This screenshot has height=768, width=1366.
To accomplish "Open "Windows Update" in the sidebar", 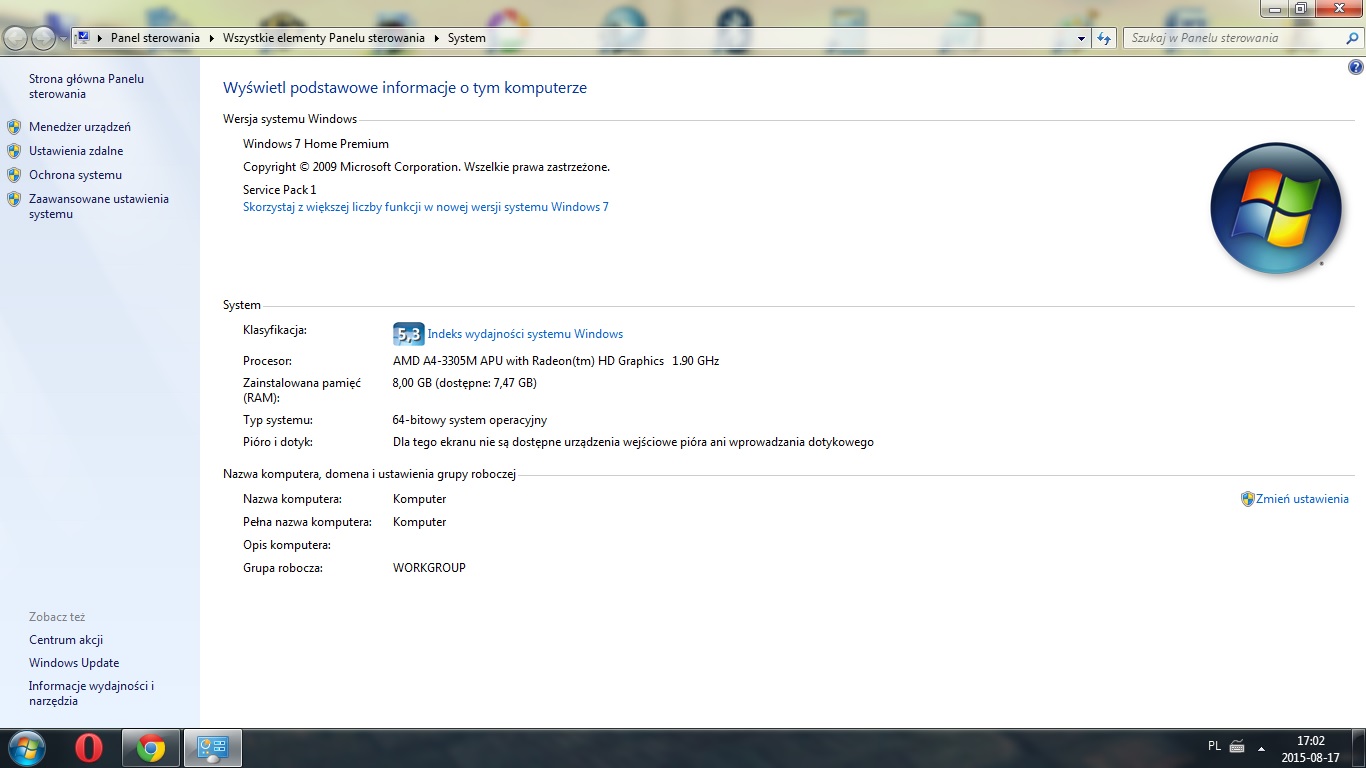I will coord(74,663).
